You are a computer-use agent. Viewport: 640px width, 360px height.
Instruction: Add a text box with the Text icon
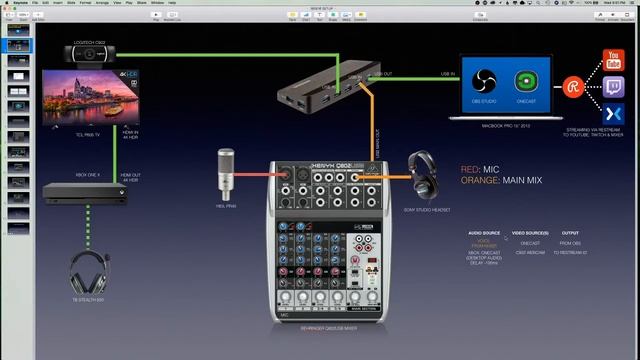tap(319, 16)
